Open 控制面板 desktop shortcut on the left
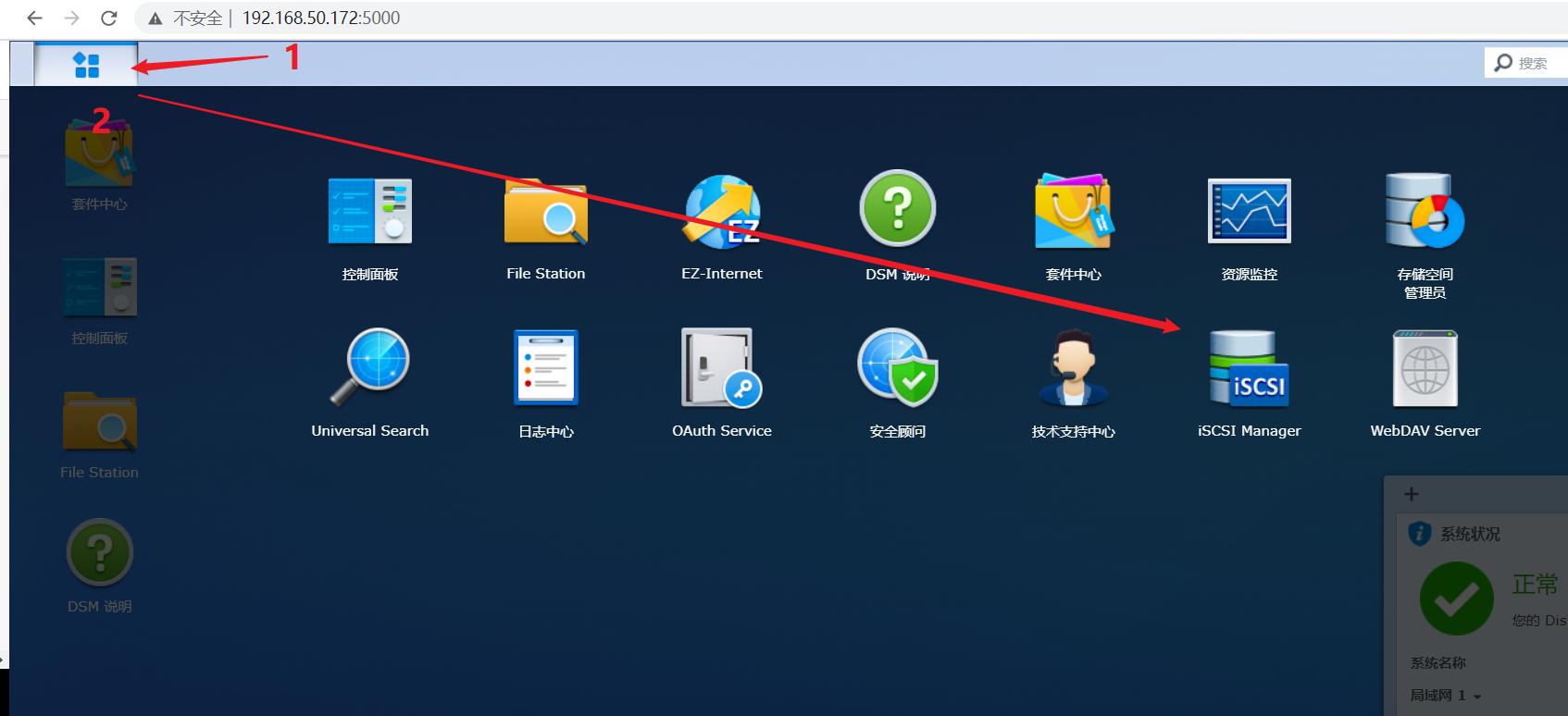Viewport: 1568px width, 716px height. [100, 287]
